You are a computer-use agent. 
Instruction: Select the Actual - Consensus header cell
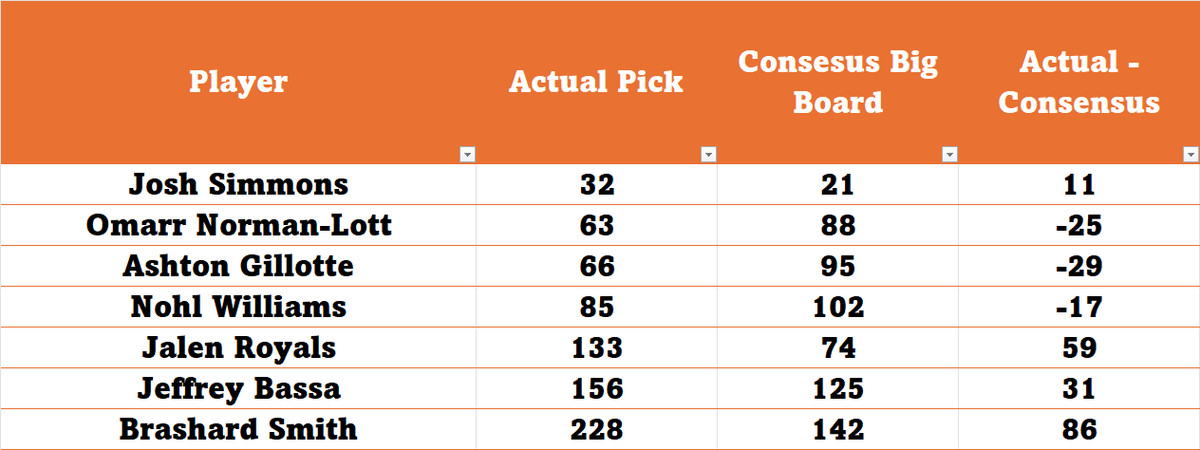coord(1079,82)
